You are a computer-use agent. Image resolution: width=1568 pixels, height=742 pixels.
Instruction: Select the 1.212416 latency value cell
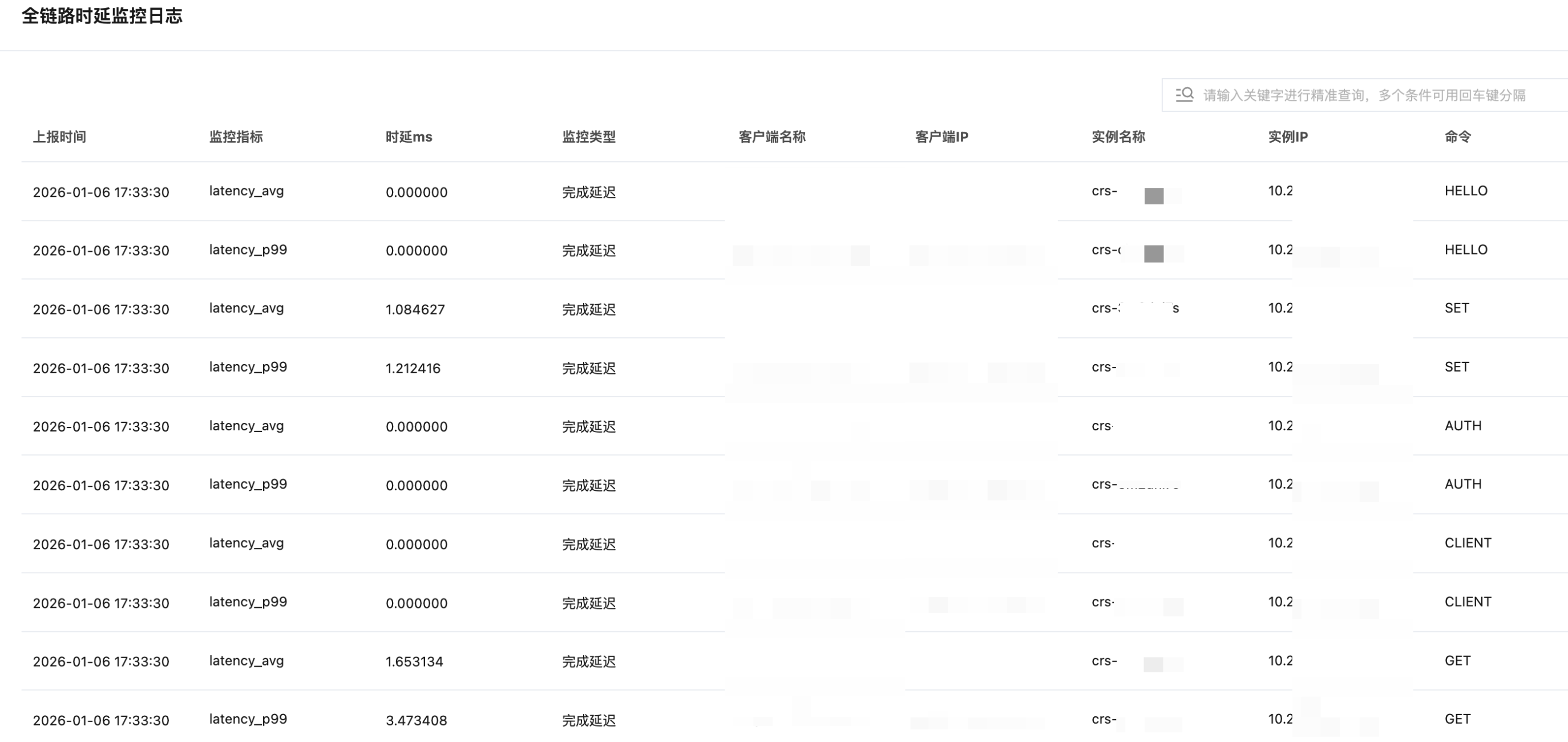pyautogui.click(x=413, y=368)
